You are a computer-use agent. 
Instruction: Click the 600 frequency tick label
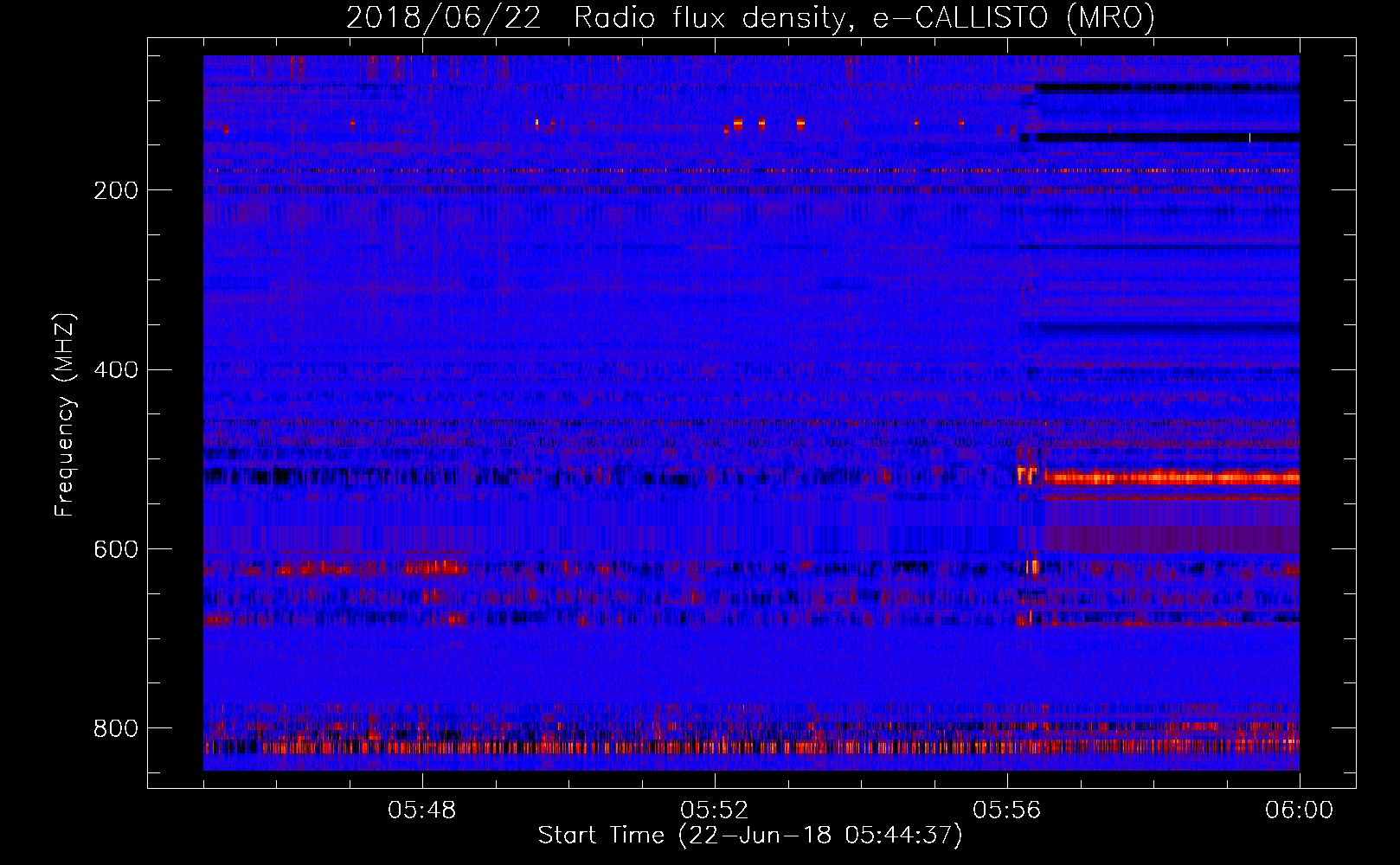tap(116, 550)
